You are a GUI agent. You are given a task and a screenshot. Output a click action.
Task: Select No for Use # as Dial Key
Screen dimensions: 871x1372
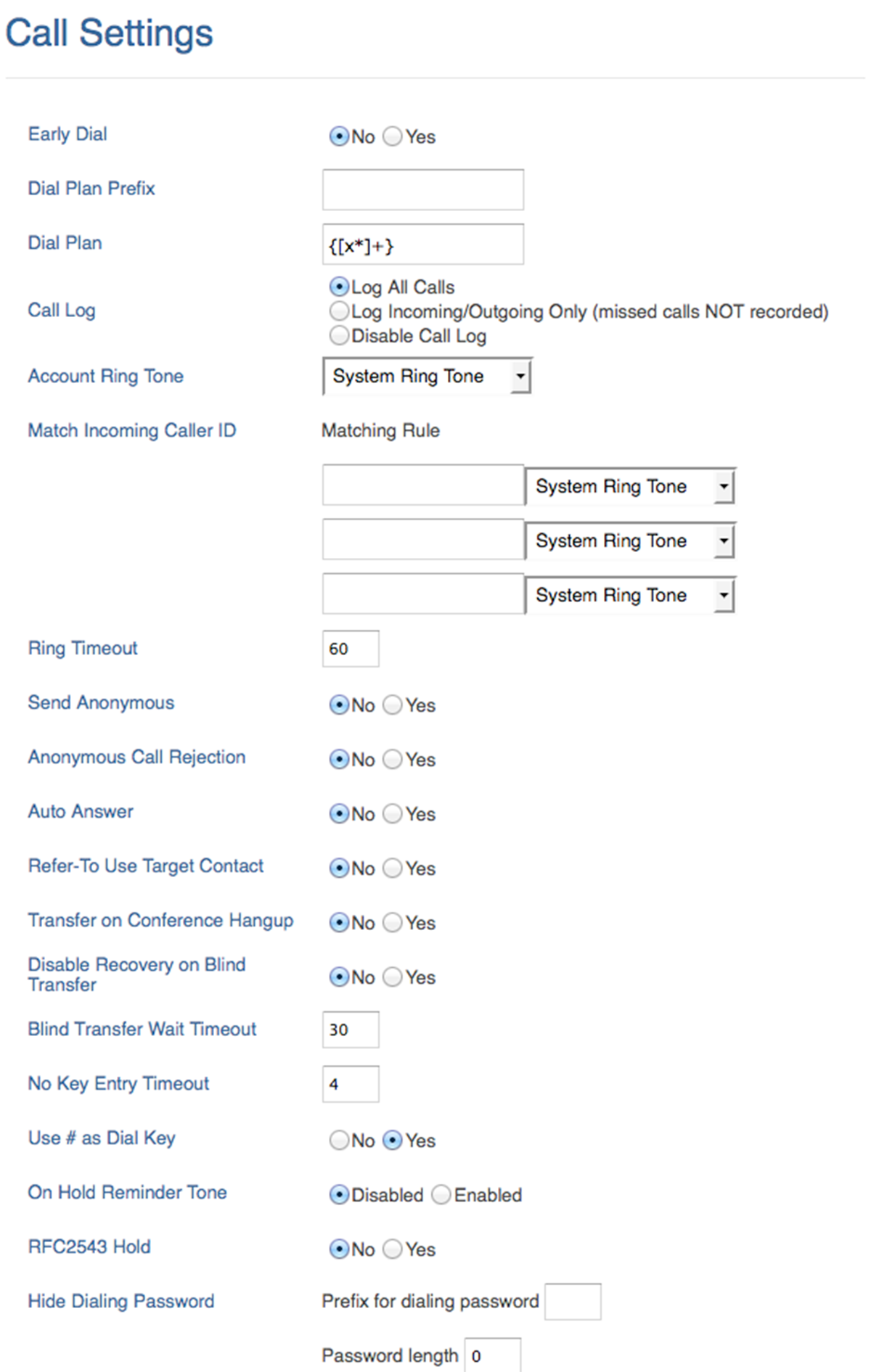(x=339, y=1140)
